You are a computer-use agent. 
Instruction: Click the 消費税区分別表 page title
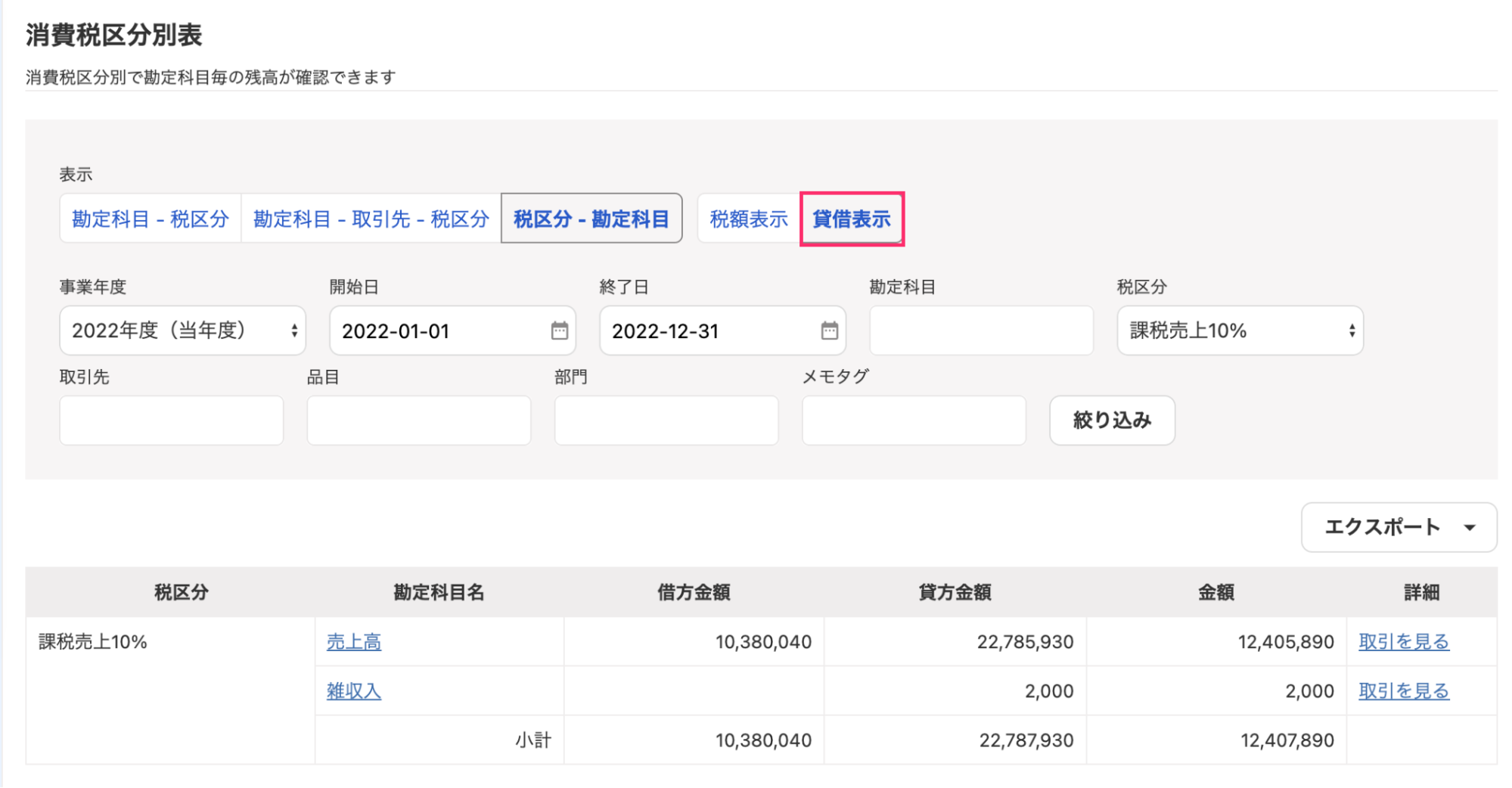[x=114, y=35]
